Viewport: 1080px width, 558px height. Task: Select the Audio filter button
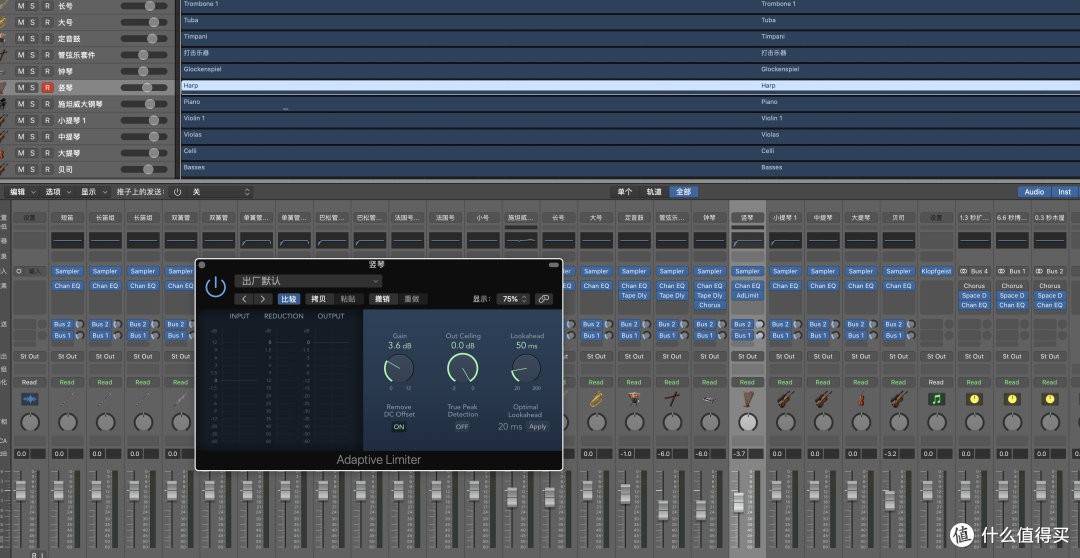click(x=1034, y=192)
